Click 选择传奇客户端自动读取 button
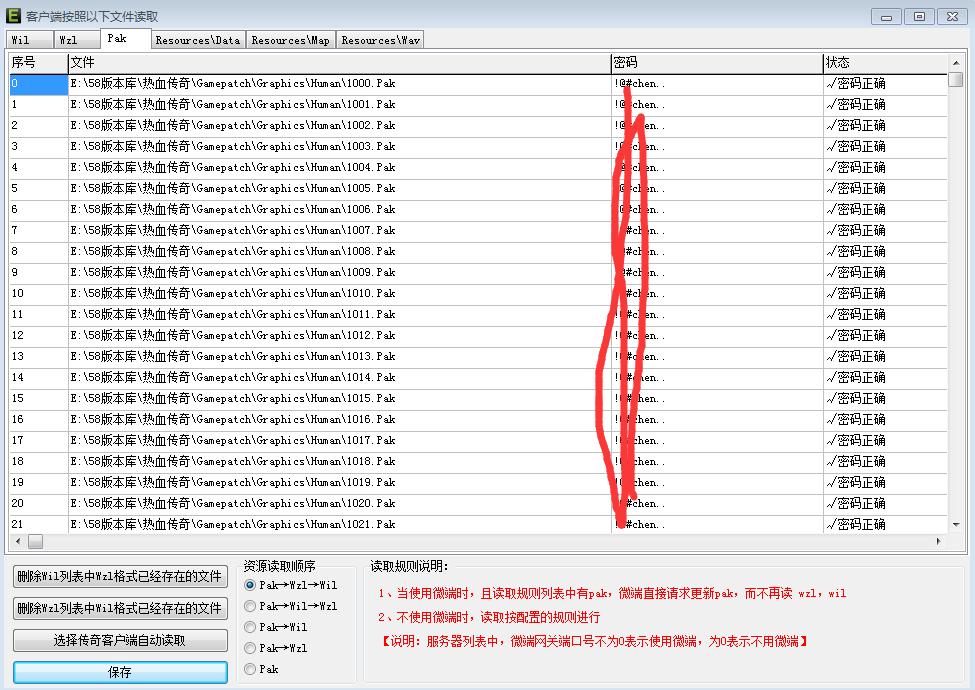 pyautogui.click(x=120, y=640)
